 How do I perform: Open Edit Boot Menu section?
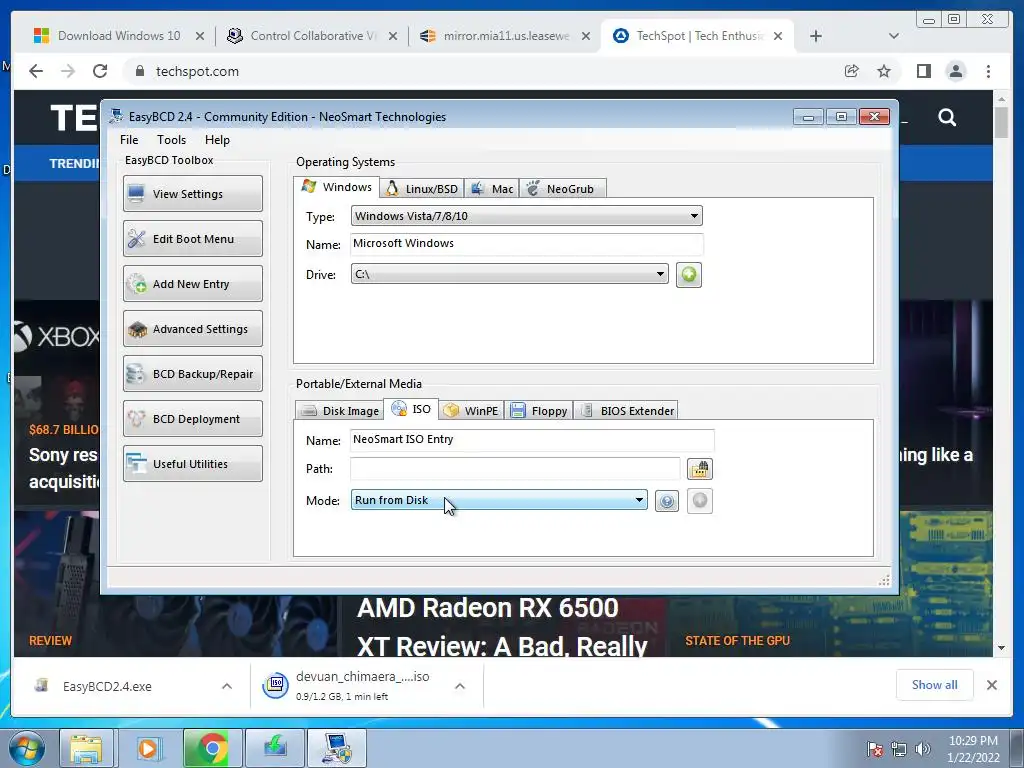[193, 238]
